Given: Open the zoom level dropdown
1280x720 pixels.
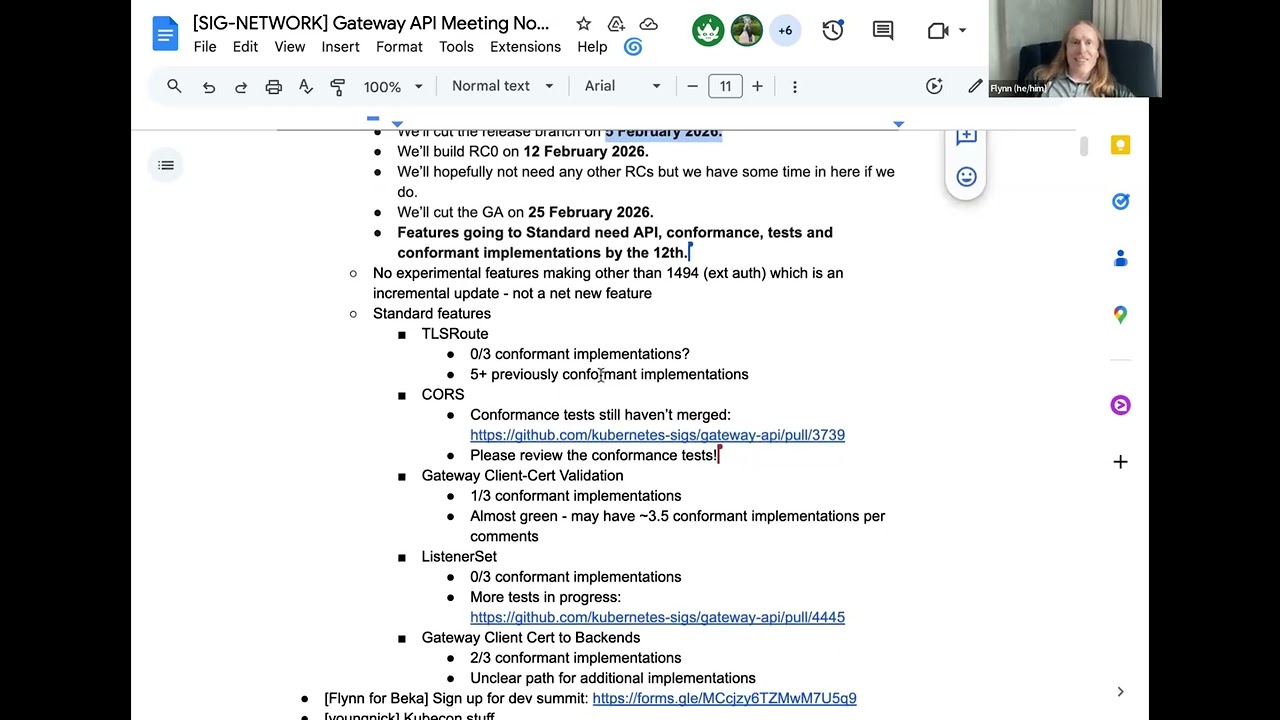Looking at the screenshot, I should pos(393,87).
